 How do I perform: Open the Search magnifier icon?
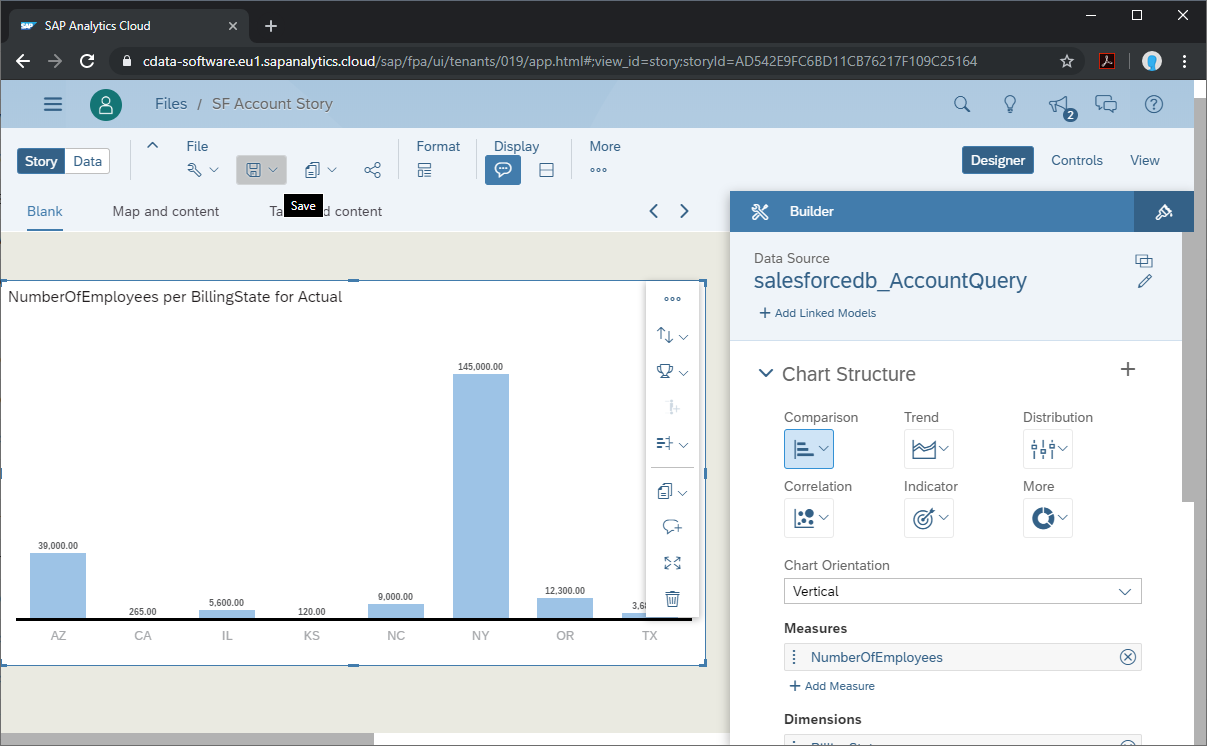[962, 104]
